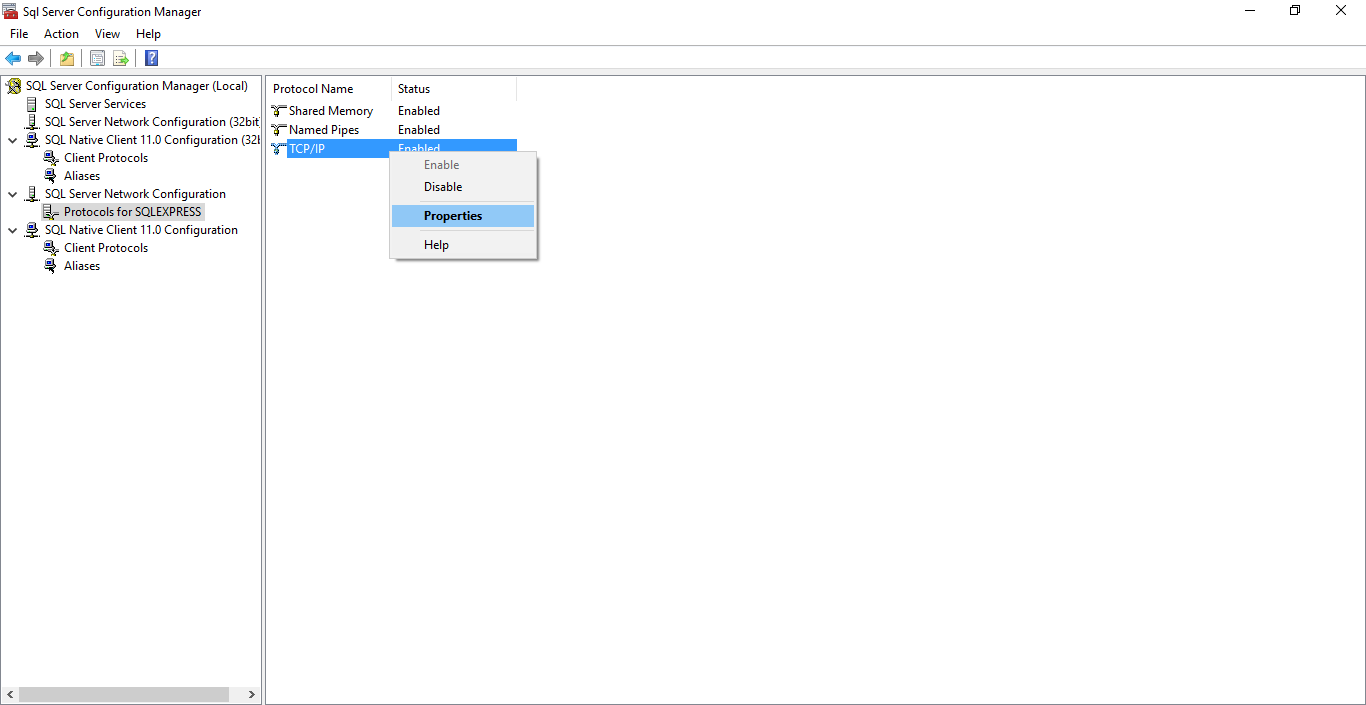This screenshot has width=1366, height=705.
Task: Select Aliases under the 32bit Native Client
Action: [82, 176]
